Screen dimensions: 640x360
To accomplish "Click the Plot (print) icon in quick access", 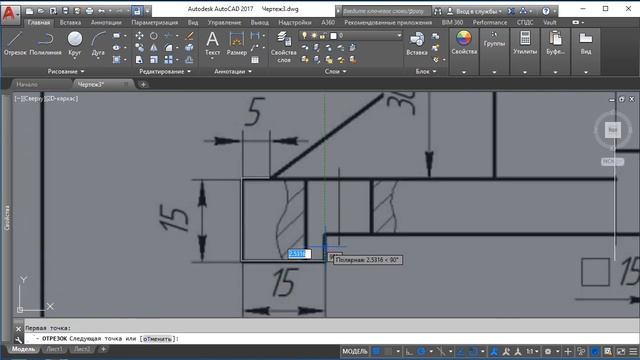I will click(x=89, y=11).
